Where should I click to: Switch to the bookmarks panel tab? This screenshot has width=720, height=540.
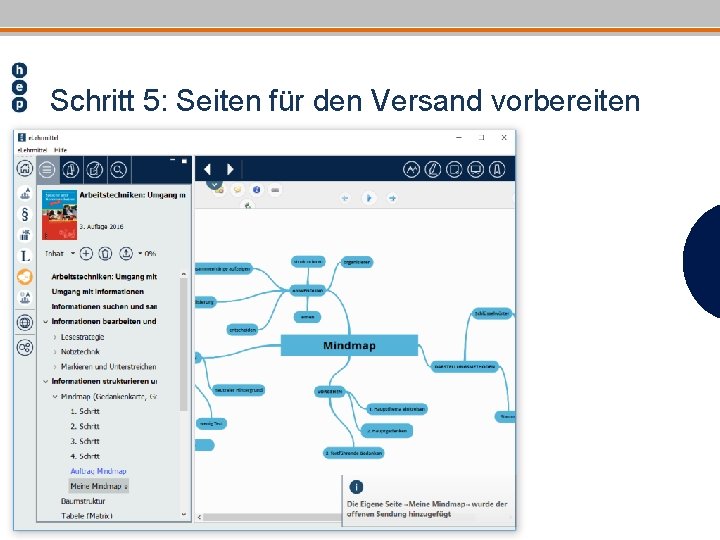pyautogui.click(x=71, y=169)
